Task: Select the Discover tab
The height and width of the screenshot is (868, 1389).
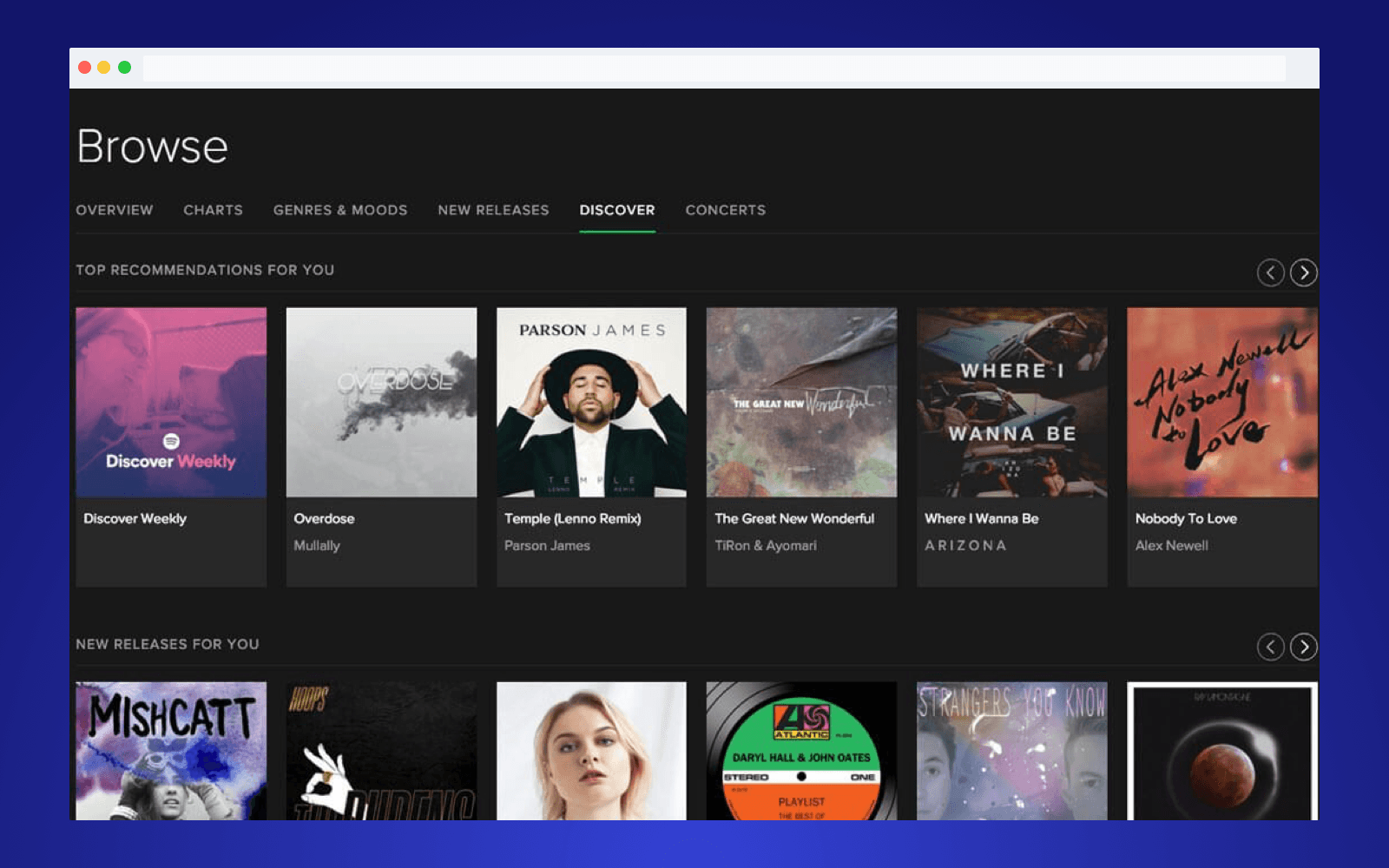Action: pos(617,210)
